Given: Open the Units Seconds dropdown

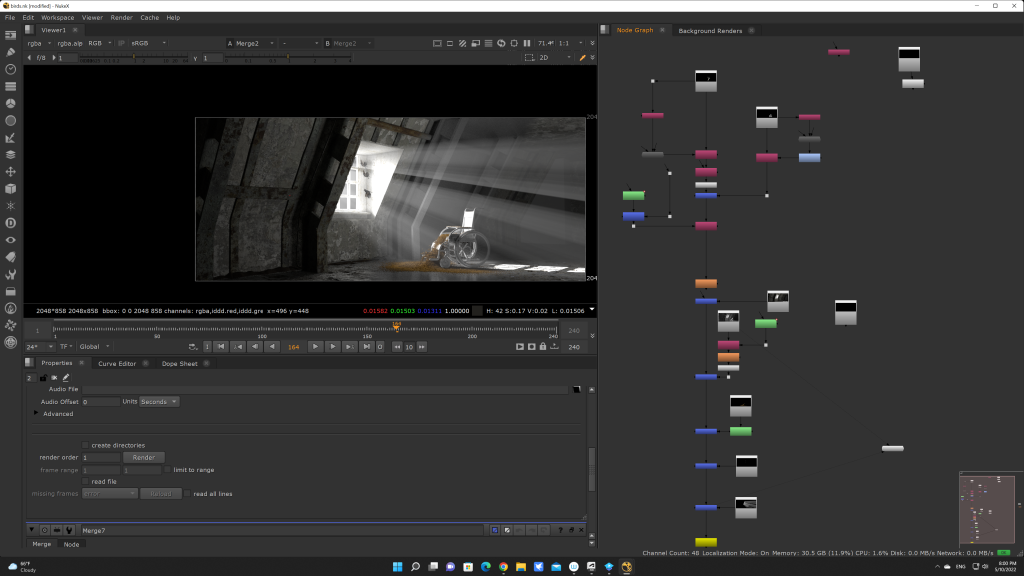Looking at the screenshot, I should (x=160, y=401).
